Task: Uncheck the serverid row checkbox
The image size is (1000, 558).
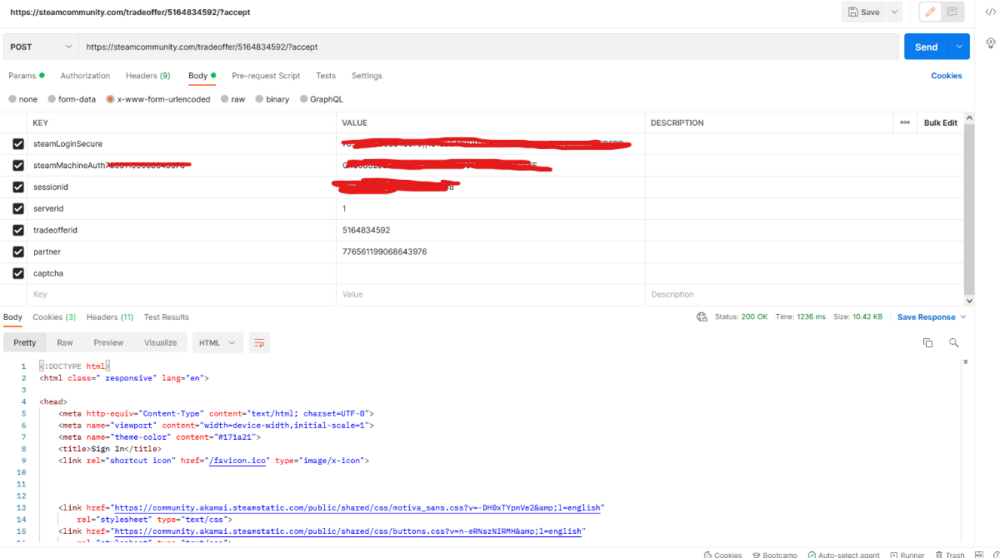Action: pos(18,209)
